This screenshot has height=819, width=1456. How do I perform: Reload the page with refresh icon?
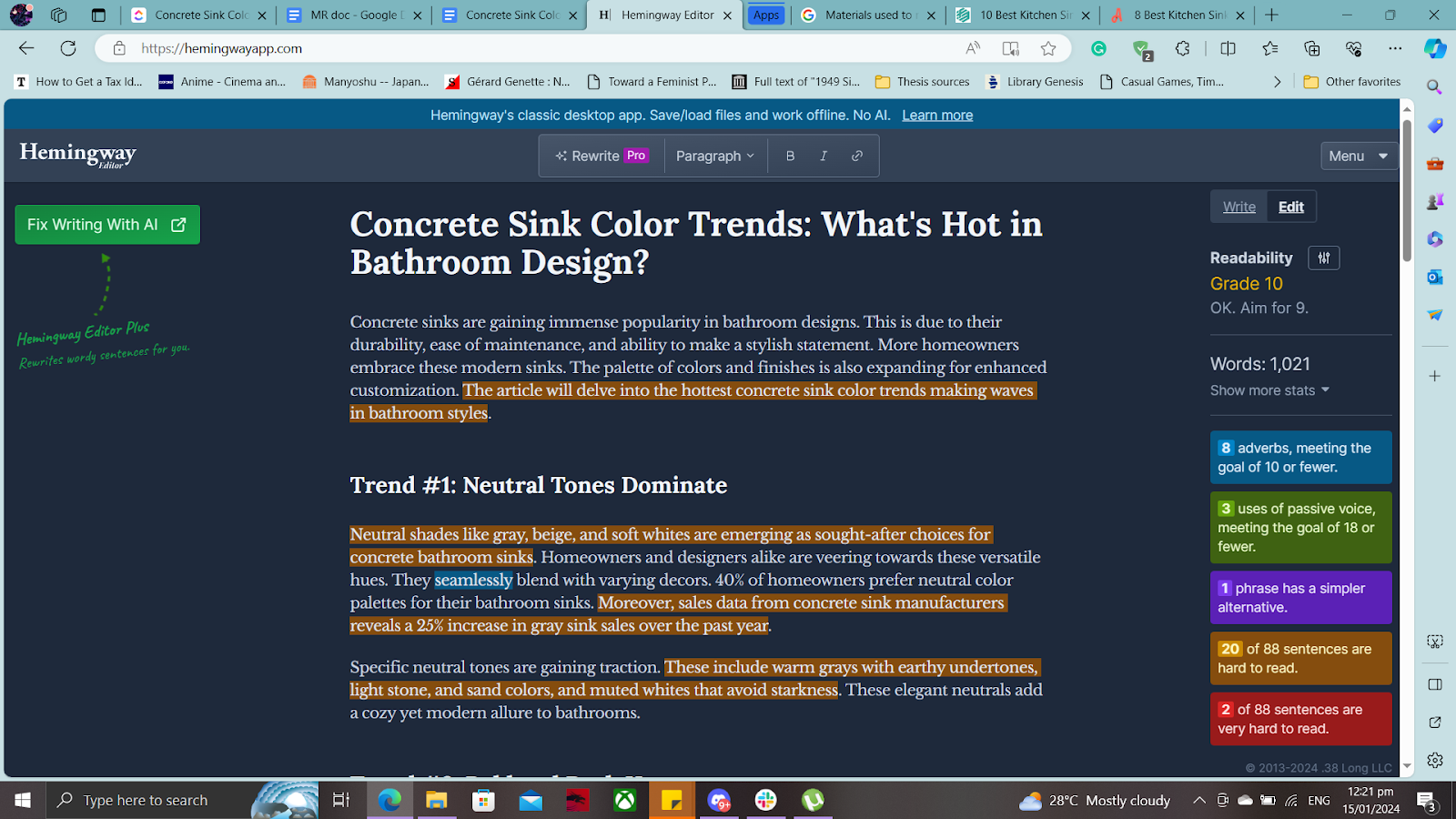[68, 48]
